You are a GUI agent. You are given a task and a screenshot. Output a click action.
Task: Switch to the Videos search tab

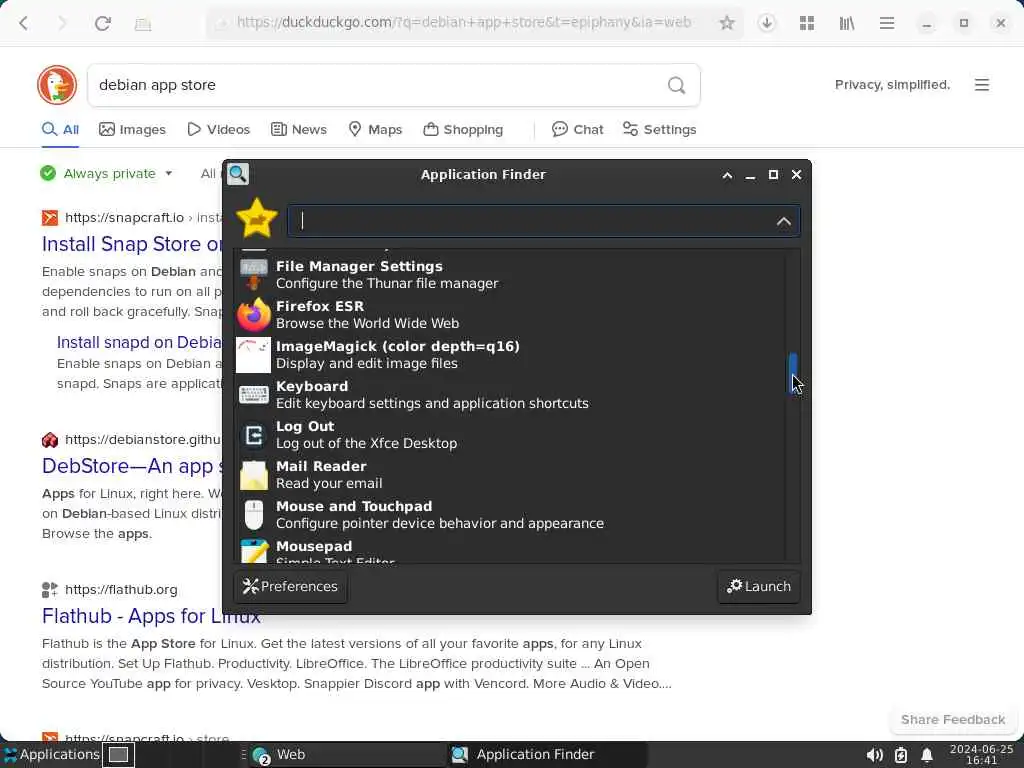[x=219, y=129]
